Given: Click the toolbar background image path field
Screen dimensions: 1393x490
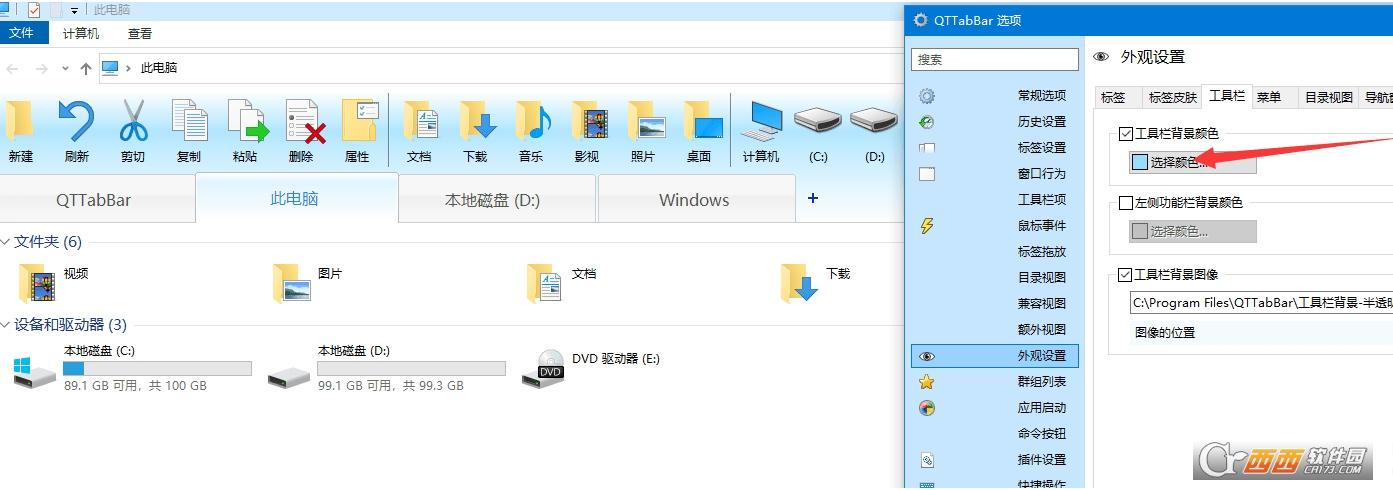Looking at the screenshot, I should click(1261, 302).
